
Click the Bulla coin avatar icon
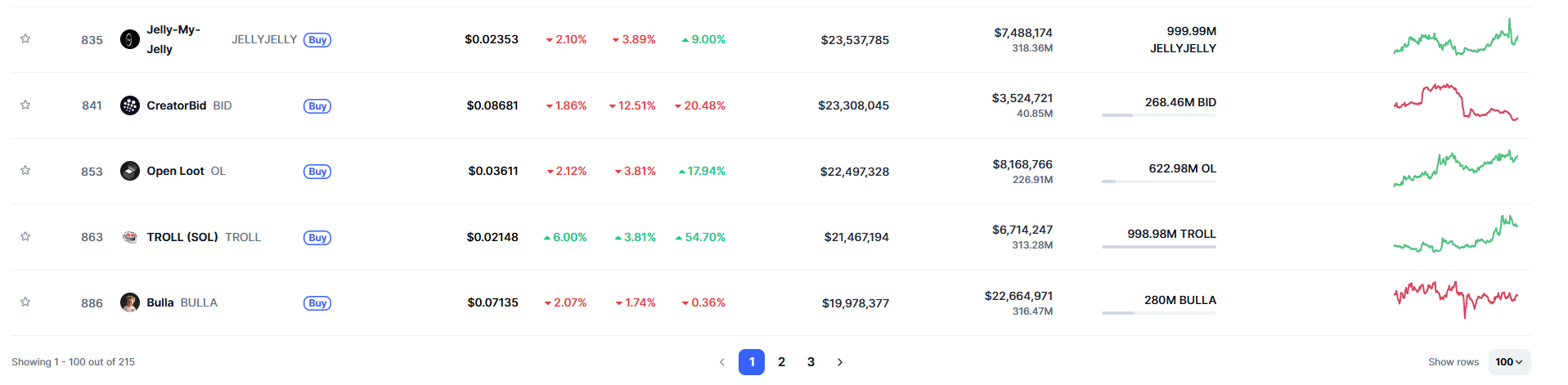tap(130, 302)
